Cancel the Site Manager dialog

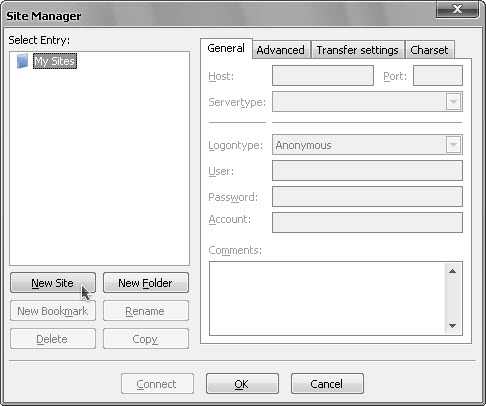(x=327, y=384)
